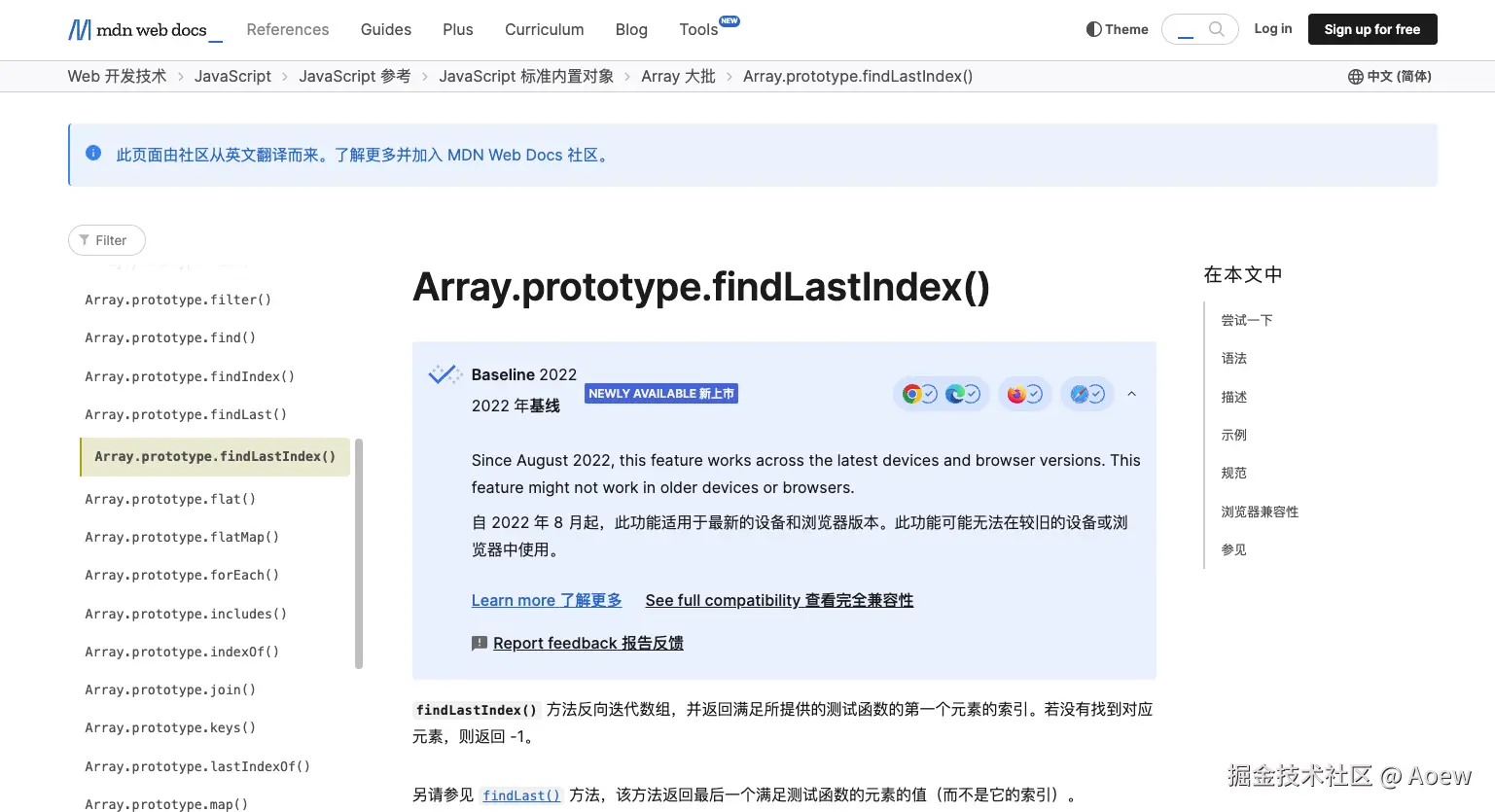Open the Blog menu item
This screenshot has width=1495, height=812.
click(x=631, y=29)
